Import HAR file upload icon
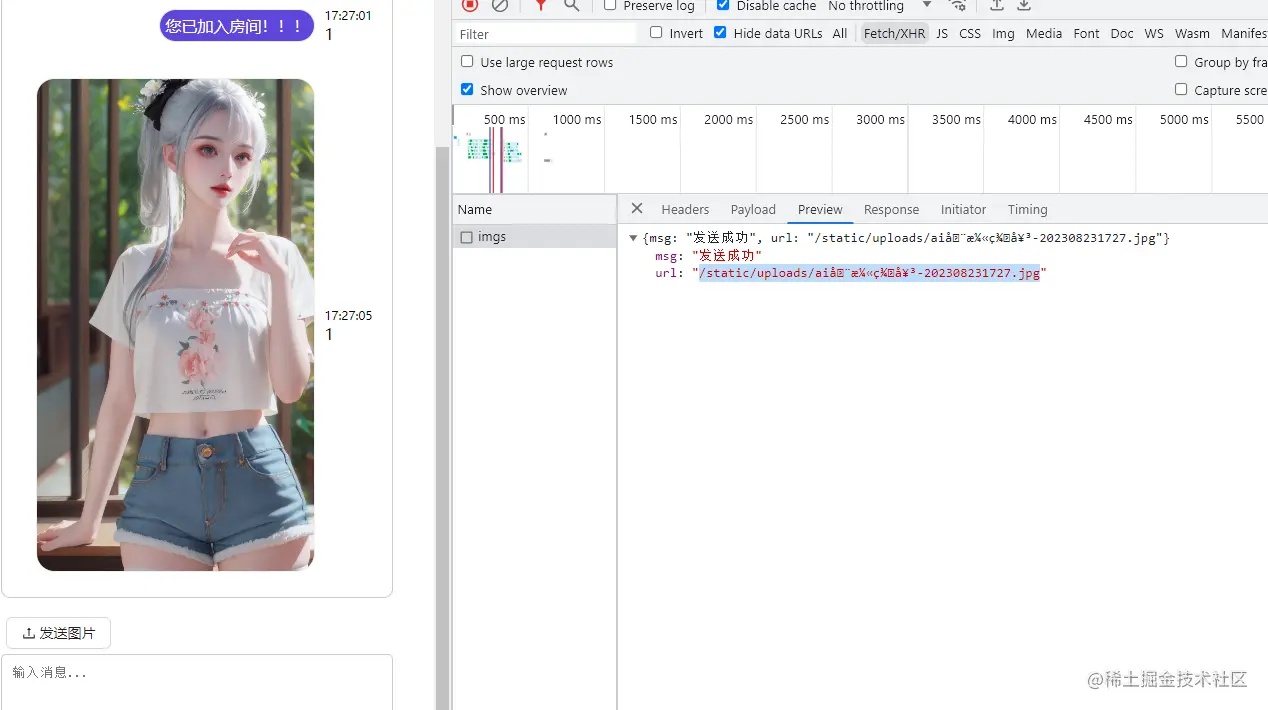The height and width of the screenshot is (710, 1268). tap(997, 5)
